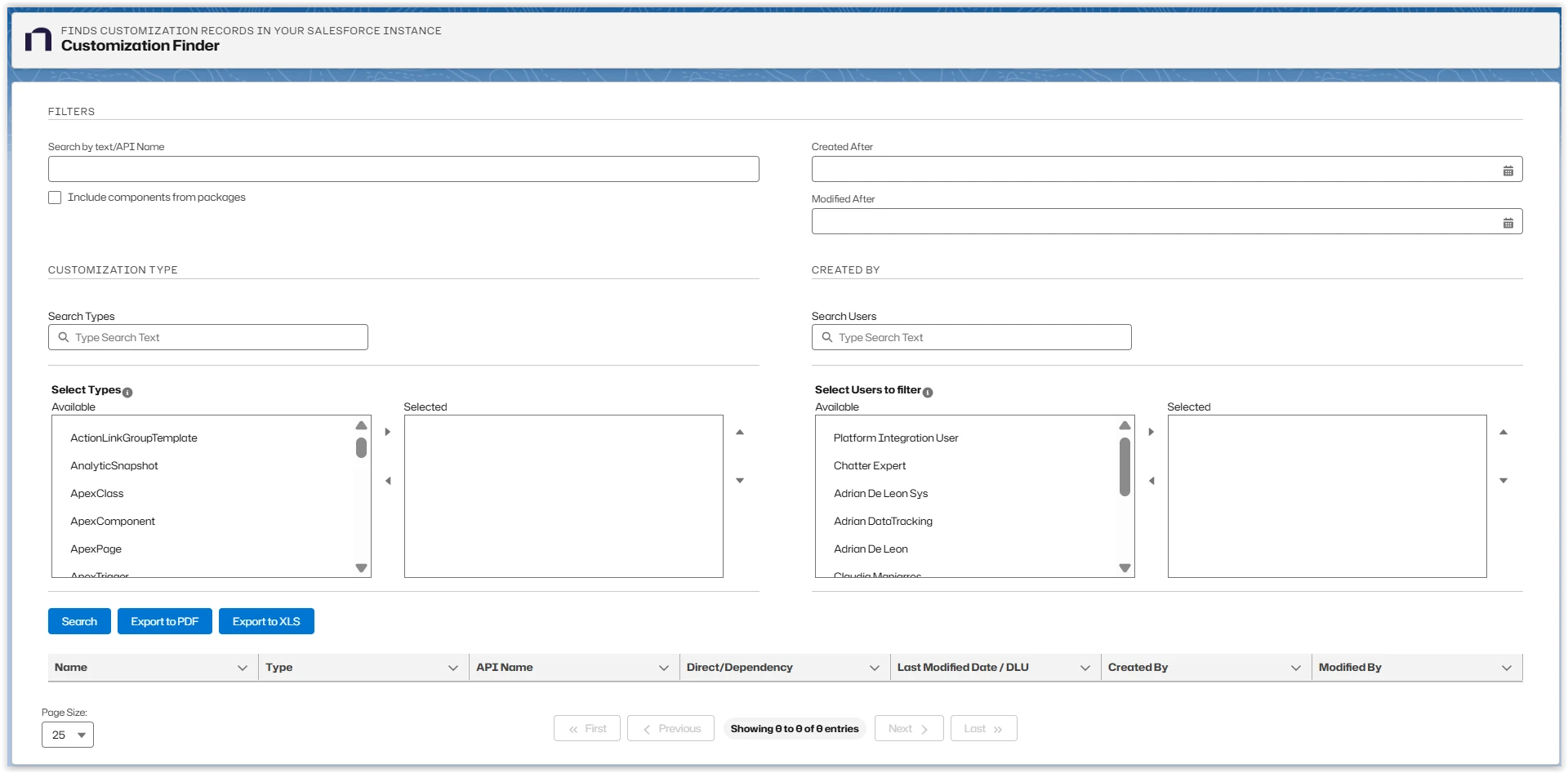
Task: Click the Select Users to filter info icon
Action: pos(928,393)
